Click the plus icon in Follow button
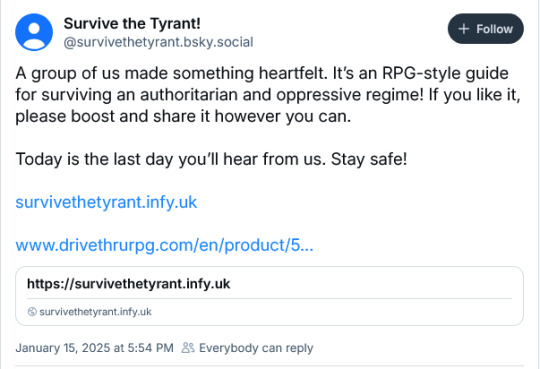The width and height of the screenshot is (540, 369). 464,29
